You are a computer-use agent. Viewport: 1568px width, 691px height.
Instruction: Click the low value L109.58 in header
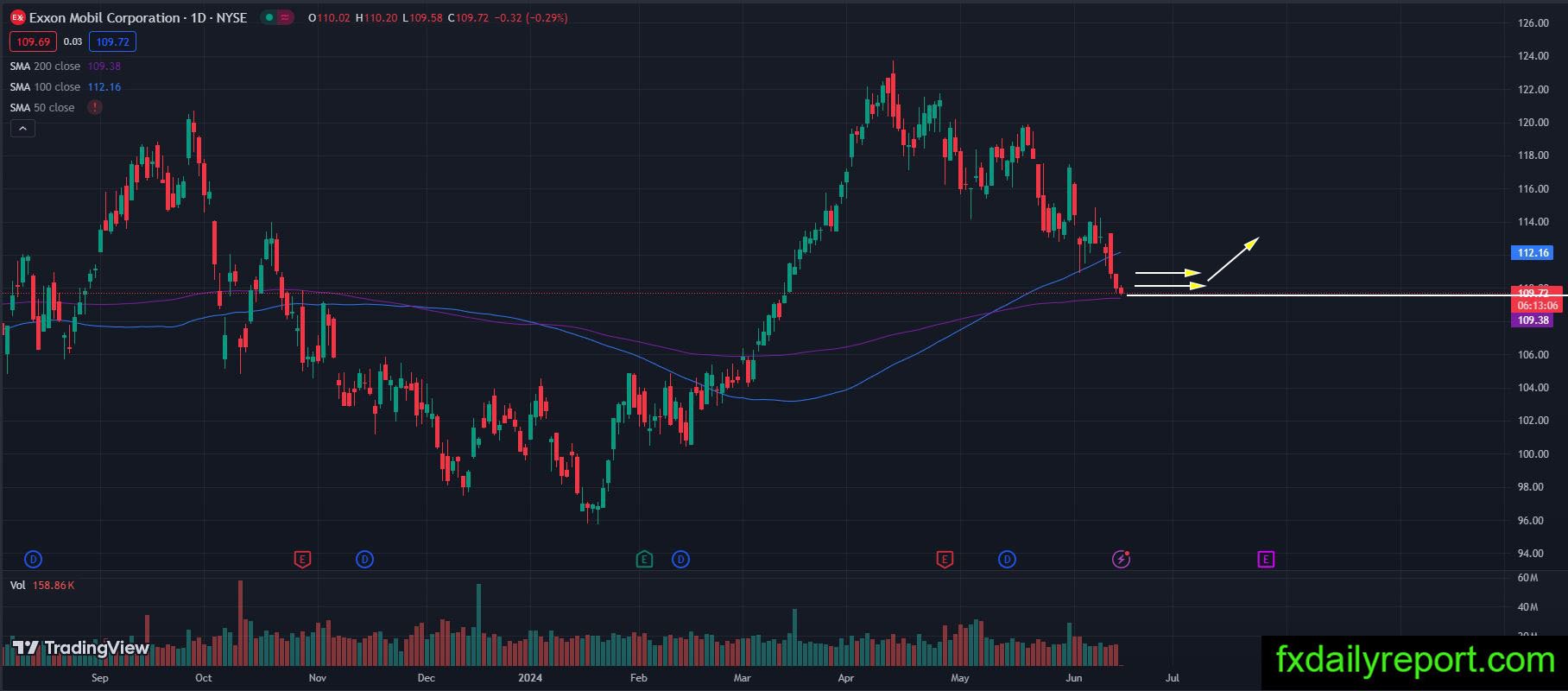pyautogui.click(x=423, y=17)
